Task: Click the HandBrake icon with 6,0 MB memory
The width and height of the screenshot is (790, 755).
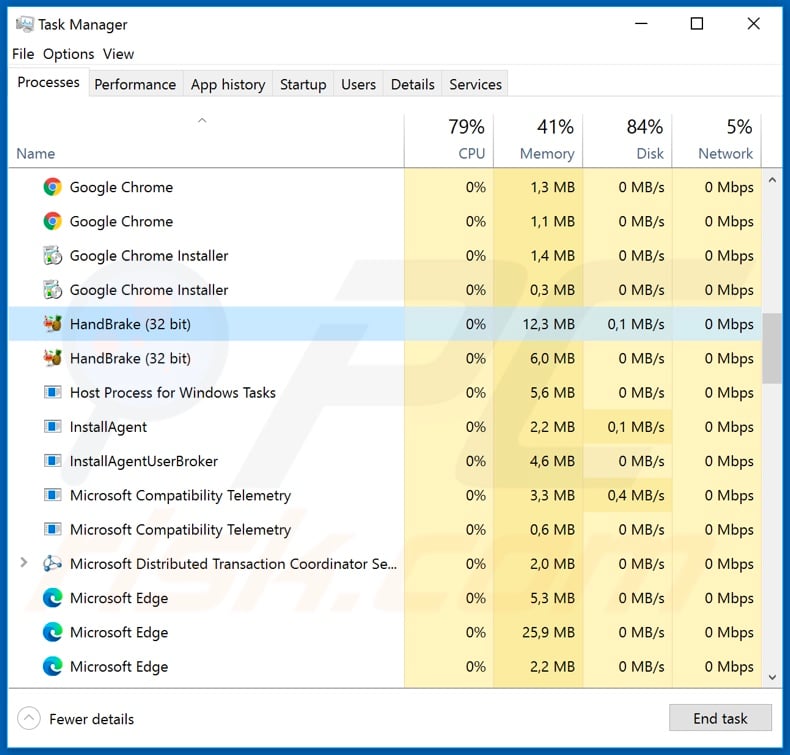Action: pyautogui.click(x=52, y=358)
